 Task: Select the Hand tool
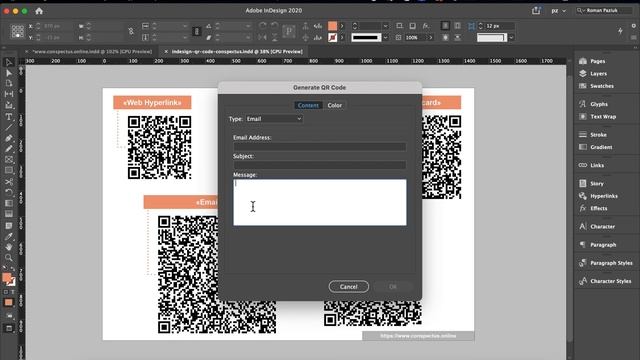click(x=9, y=247)
